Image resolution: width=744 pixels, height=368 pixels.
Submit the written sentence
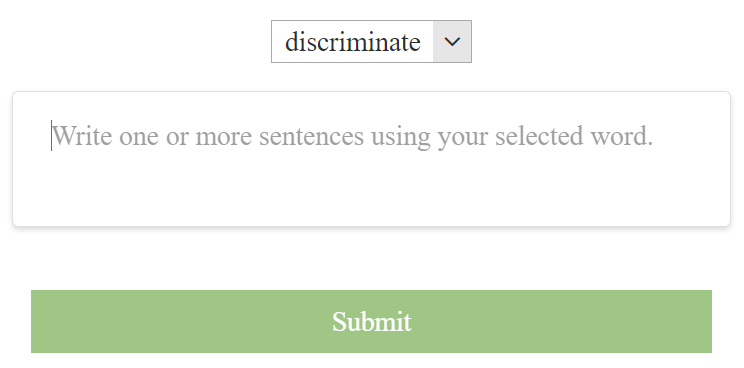click(x=371, y=322)
